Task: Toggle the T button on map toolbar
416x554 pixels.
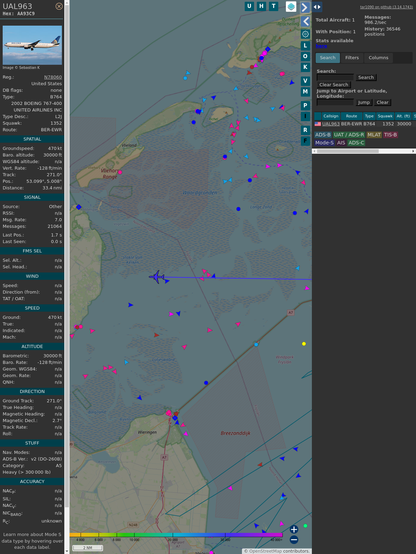Action: click(x=273, y=6)
